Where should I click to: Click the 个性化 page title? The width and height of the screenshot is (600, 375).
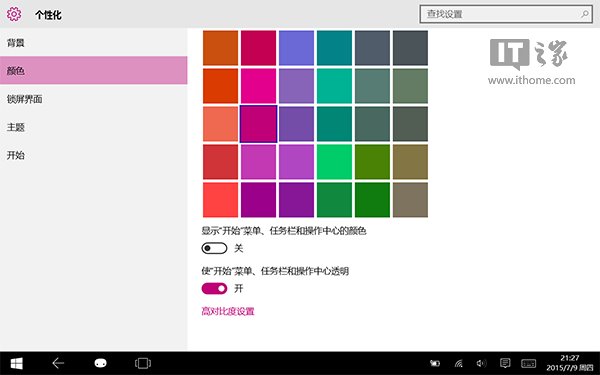(48, 15)
